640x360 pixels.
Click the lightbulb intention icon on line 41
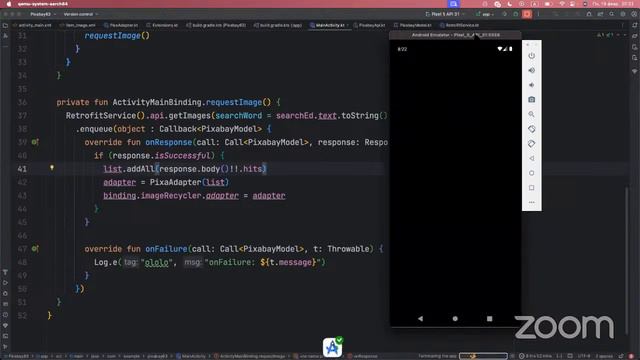click(x=52, y=168)
